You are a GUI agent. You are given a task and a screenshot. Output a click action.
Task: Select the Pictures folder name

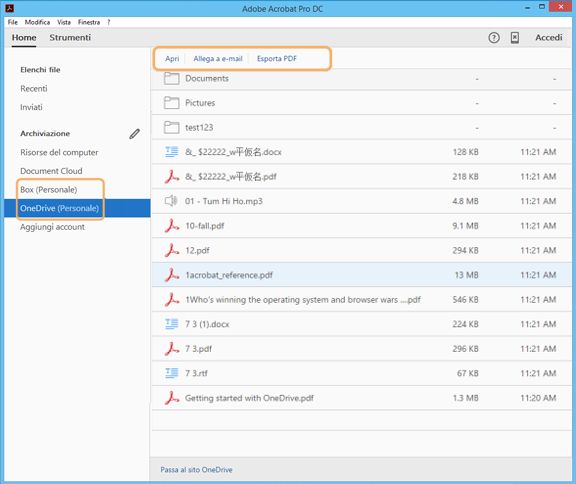tap(200, 103)
